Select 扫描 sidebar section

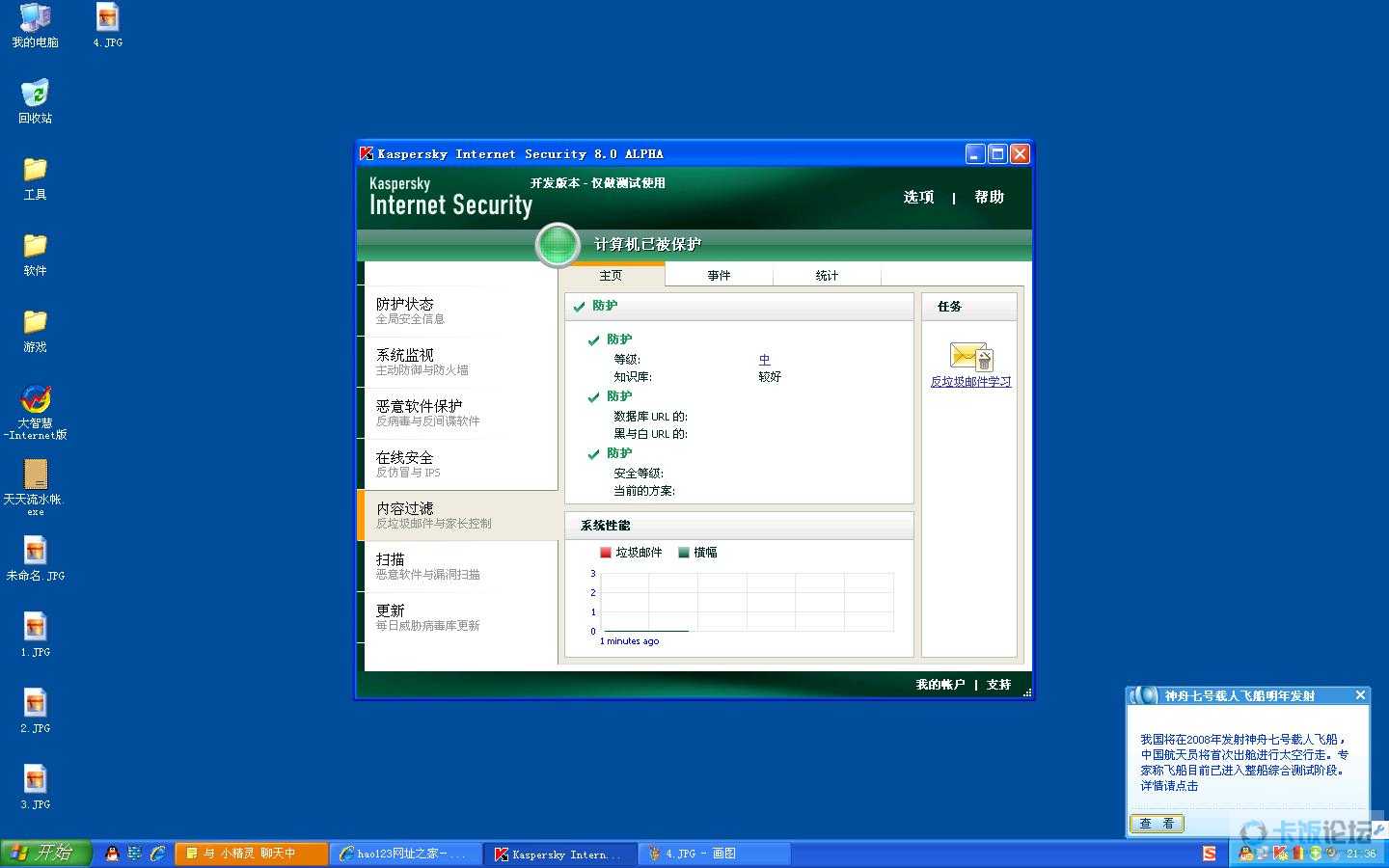[461, 566]
